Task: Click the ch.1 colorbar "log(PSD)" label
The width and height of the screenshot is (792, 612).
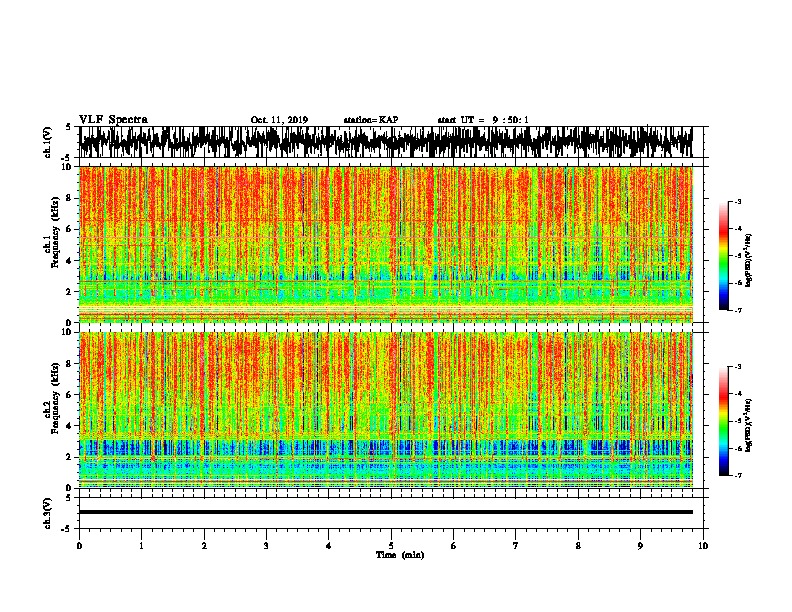Action: (749, 260)
